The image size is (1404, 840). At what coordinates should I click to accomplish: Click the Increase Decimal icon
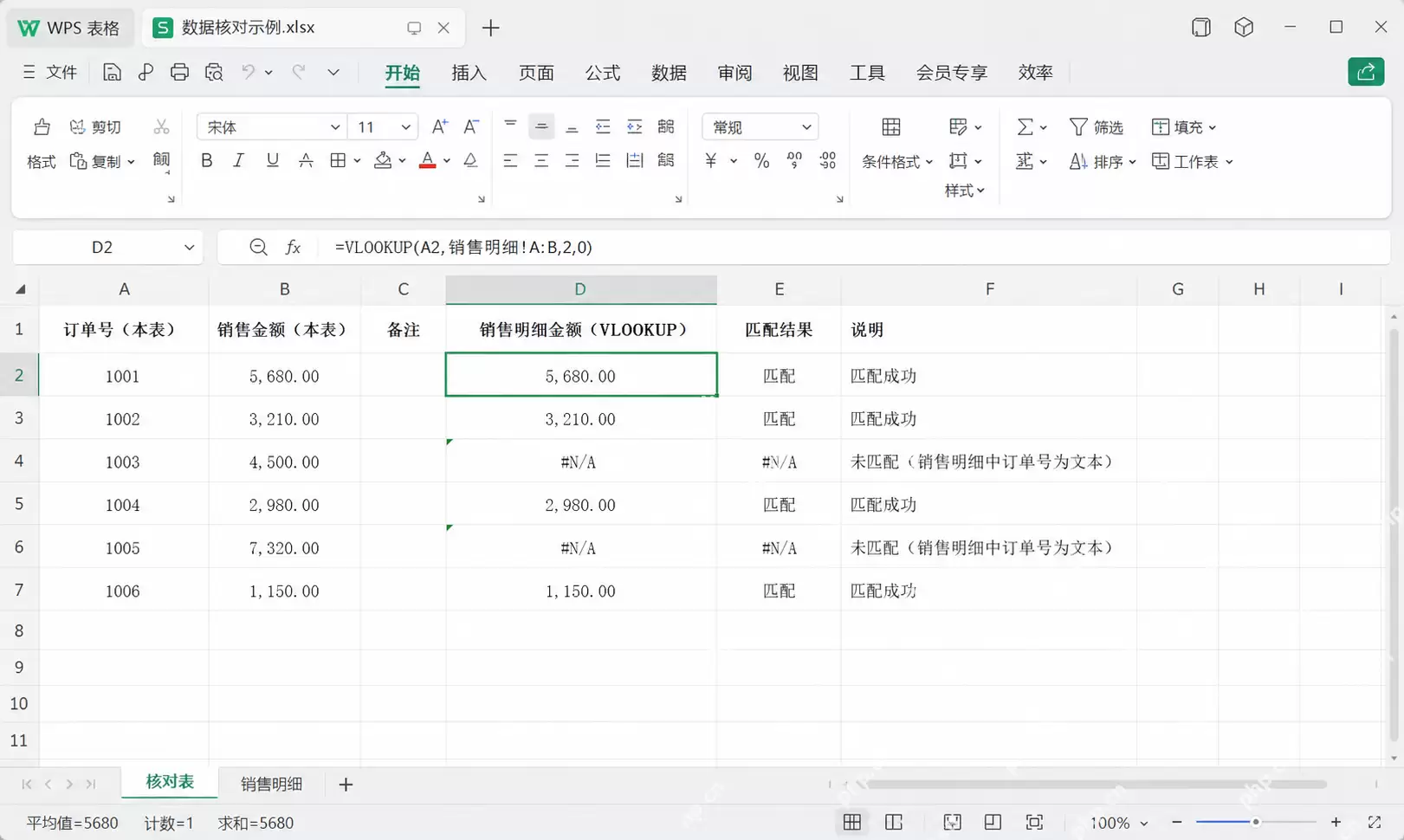(x=794, y=160)
